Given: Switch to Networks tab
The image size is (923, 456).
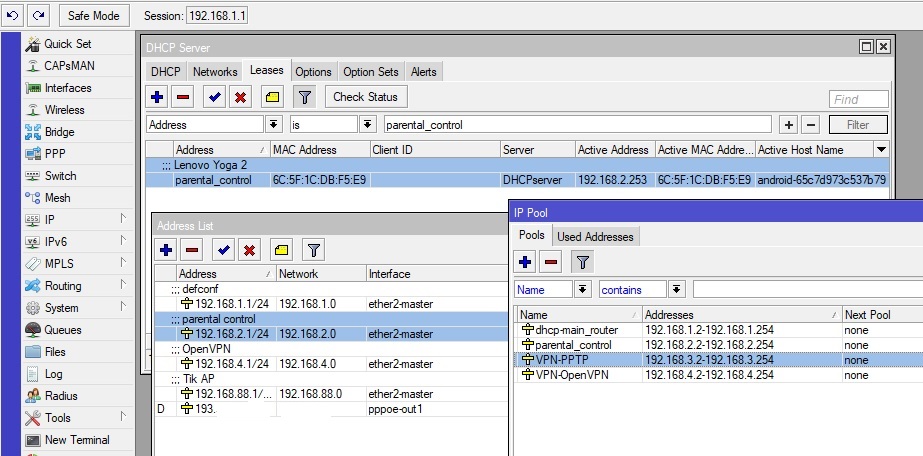Looking at the screenshot, I should point(215,72).
